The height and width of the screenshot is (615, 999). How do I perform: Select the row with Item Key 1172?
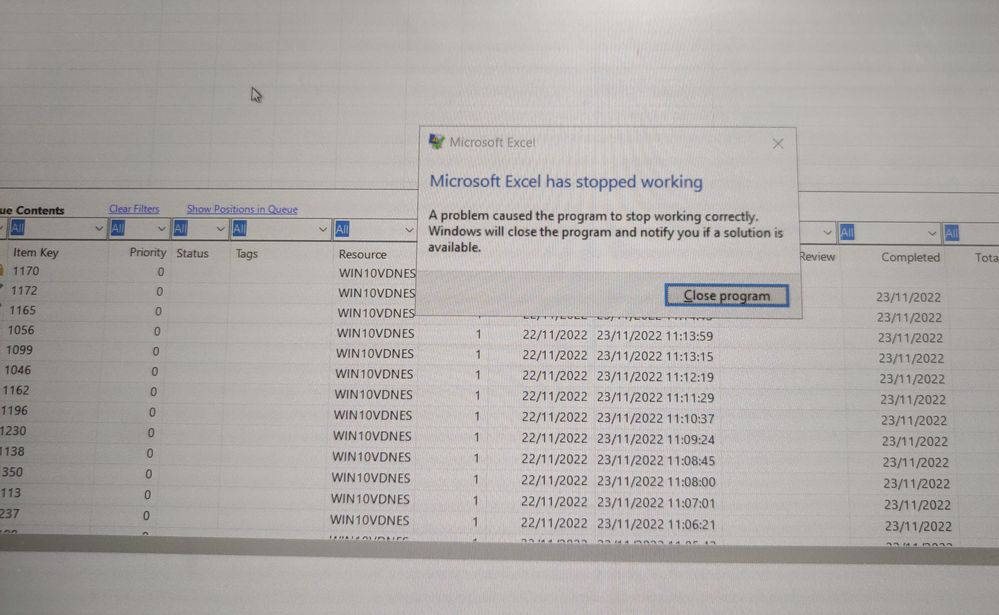(x=24, y=291)
